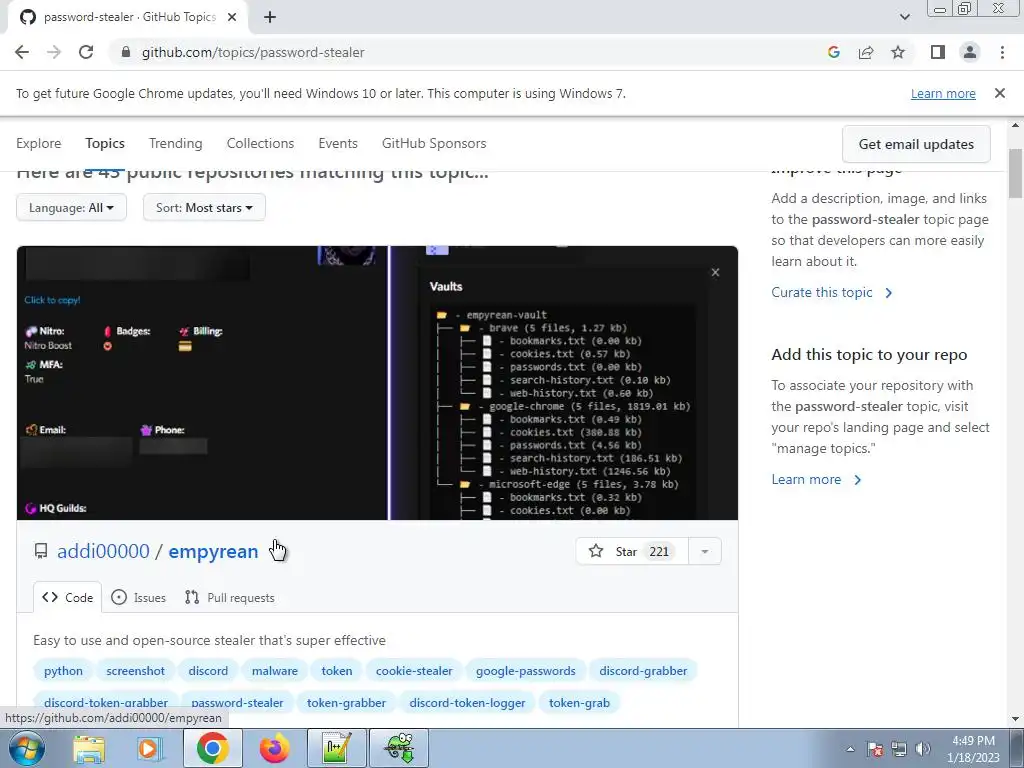
Task: Open the Trending tab
Action: [x=176, y=143]
